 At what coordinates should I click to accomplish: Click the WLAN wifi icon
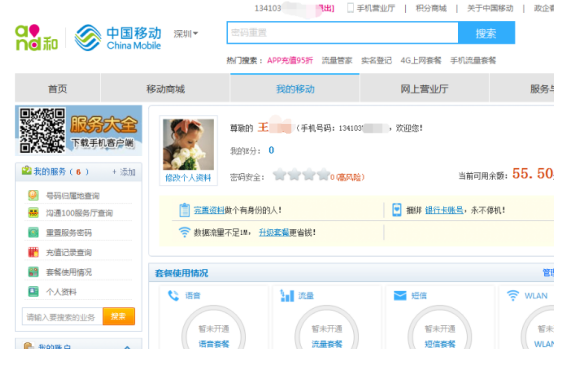513,296
